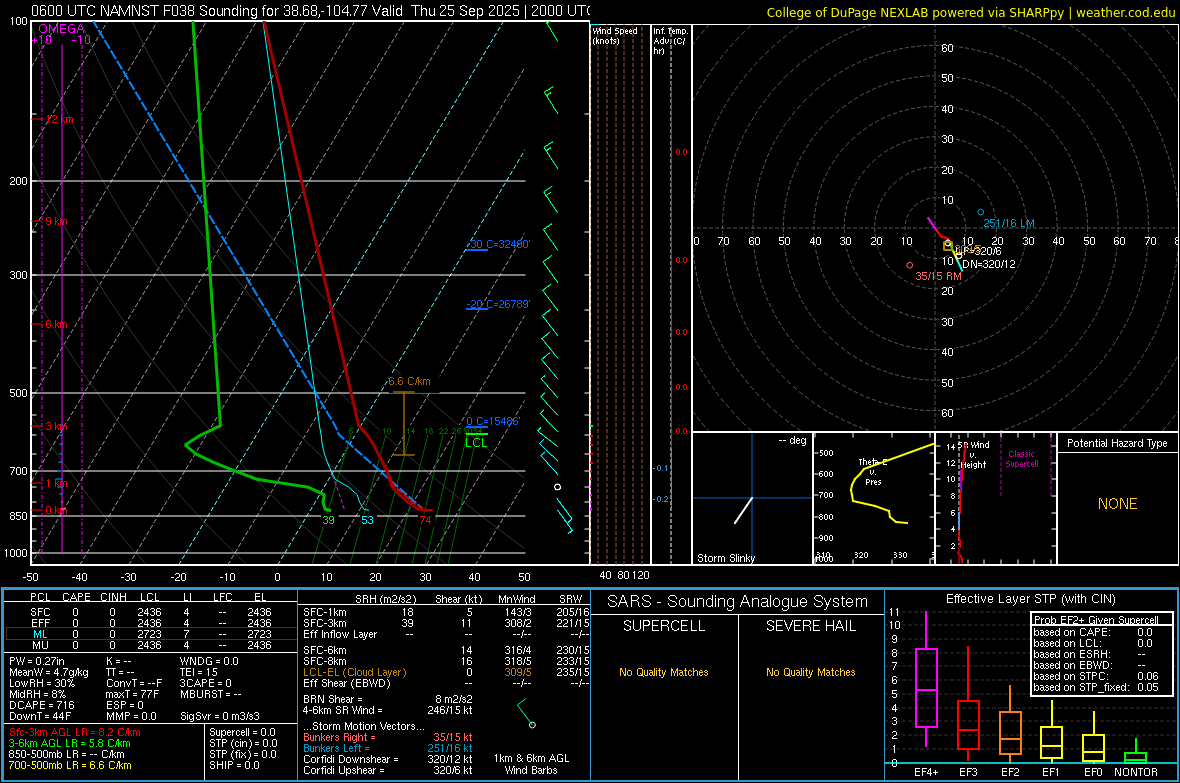Click the Effective Layer STP chart title
Viewport: 1180px width, 783px height.
1030,599
